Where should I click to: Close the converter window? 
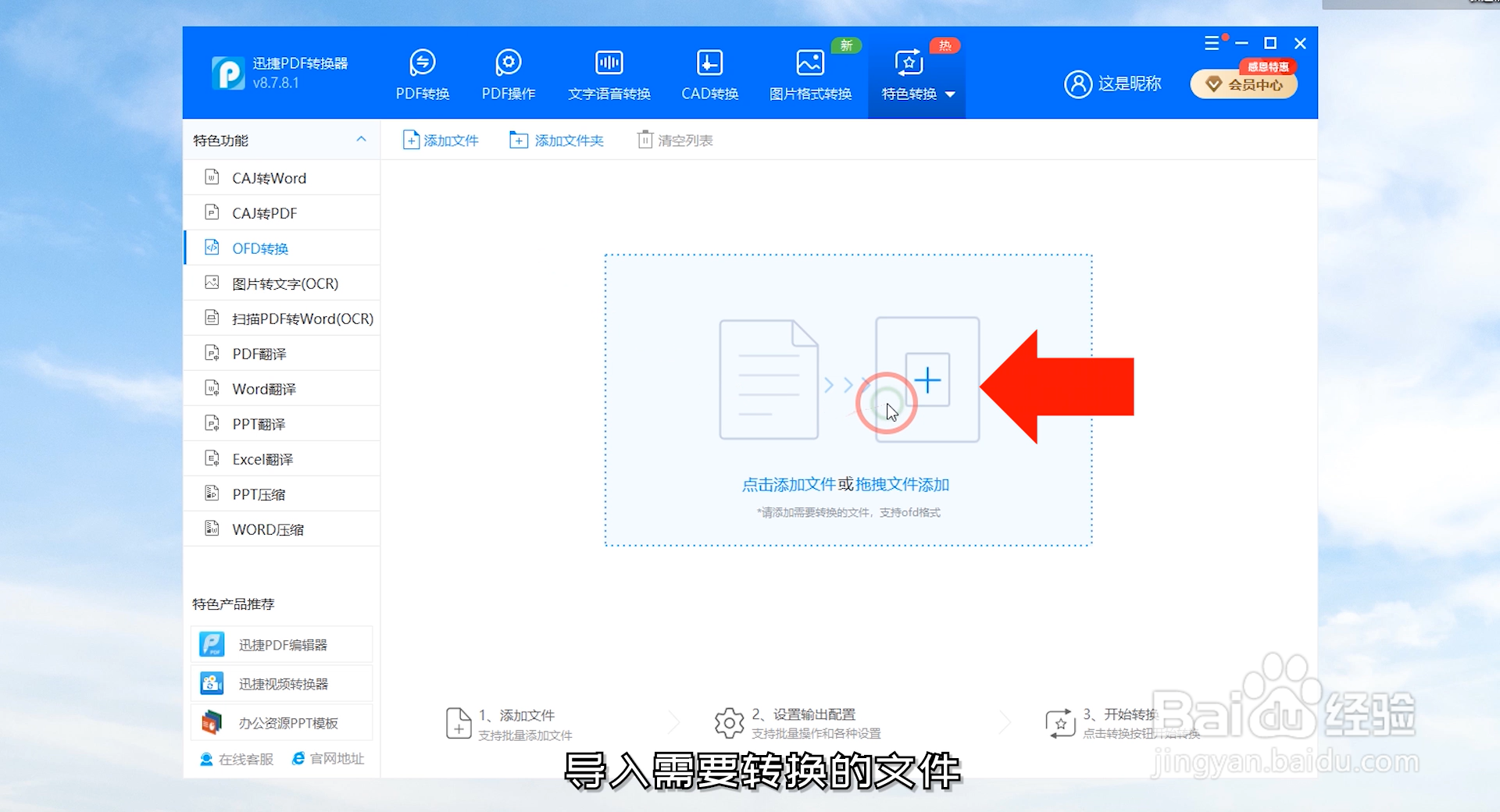[1300, 43]
